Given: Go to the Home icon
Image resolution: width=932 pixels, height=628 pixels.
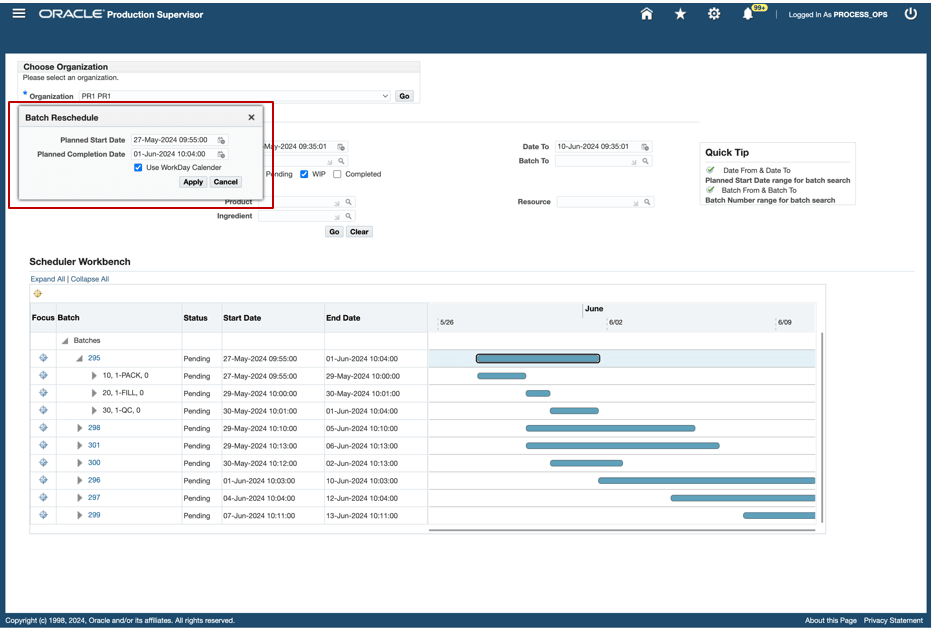Looking at the screenshot, I should click(647, 14).
